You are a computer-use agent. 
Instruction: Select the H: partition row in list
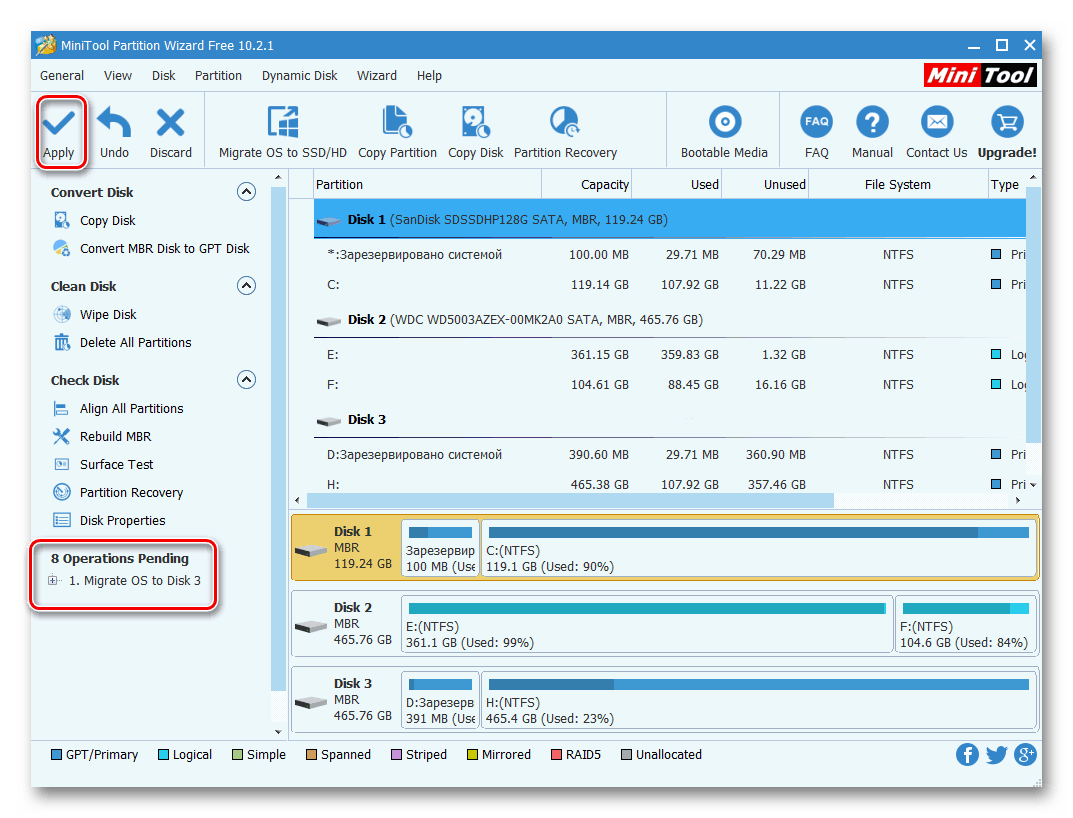point(669,483)
